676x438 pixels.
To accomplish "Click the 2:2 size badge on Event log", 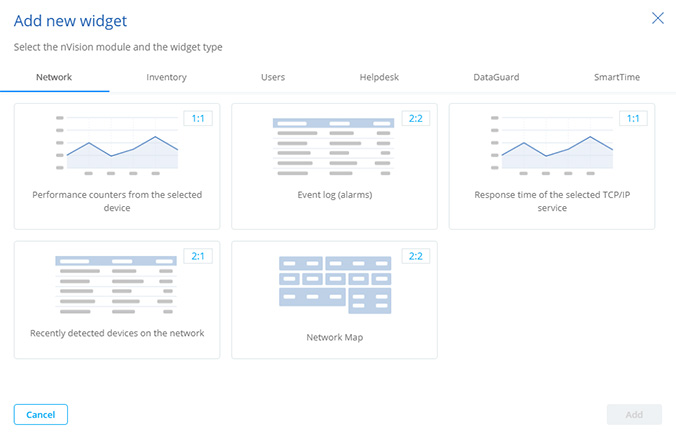I will click(x=416, y=119).
